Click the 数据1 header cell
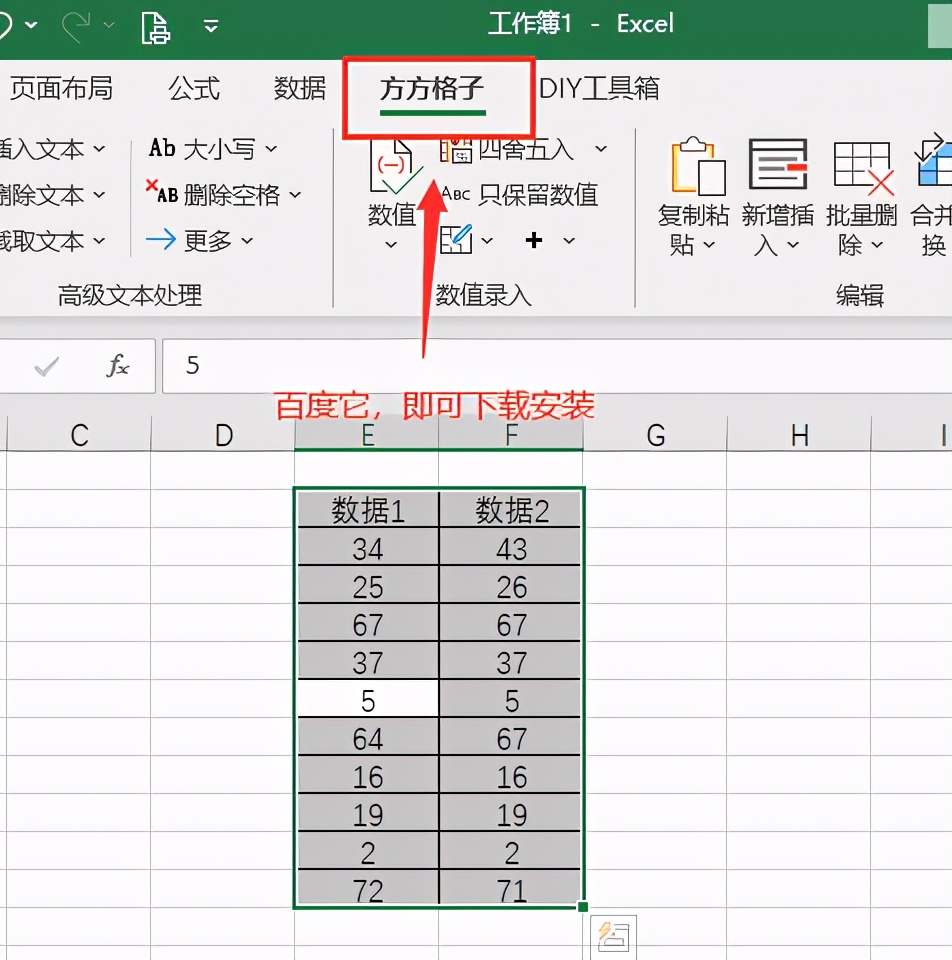This screenshot has width=952, height=960. (x=367, y=509)
